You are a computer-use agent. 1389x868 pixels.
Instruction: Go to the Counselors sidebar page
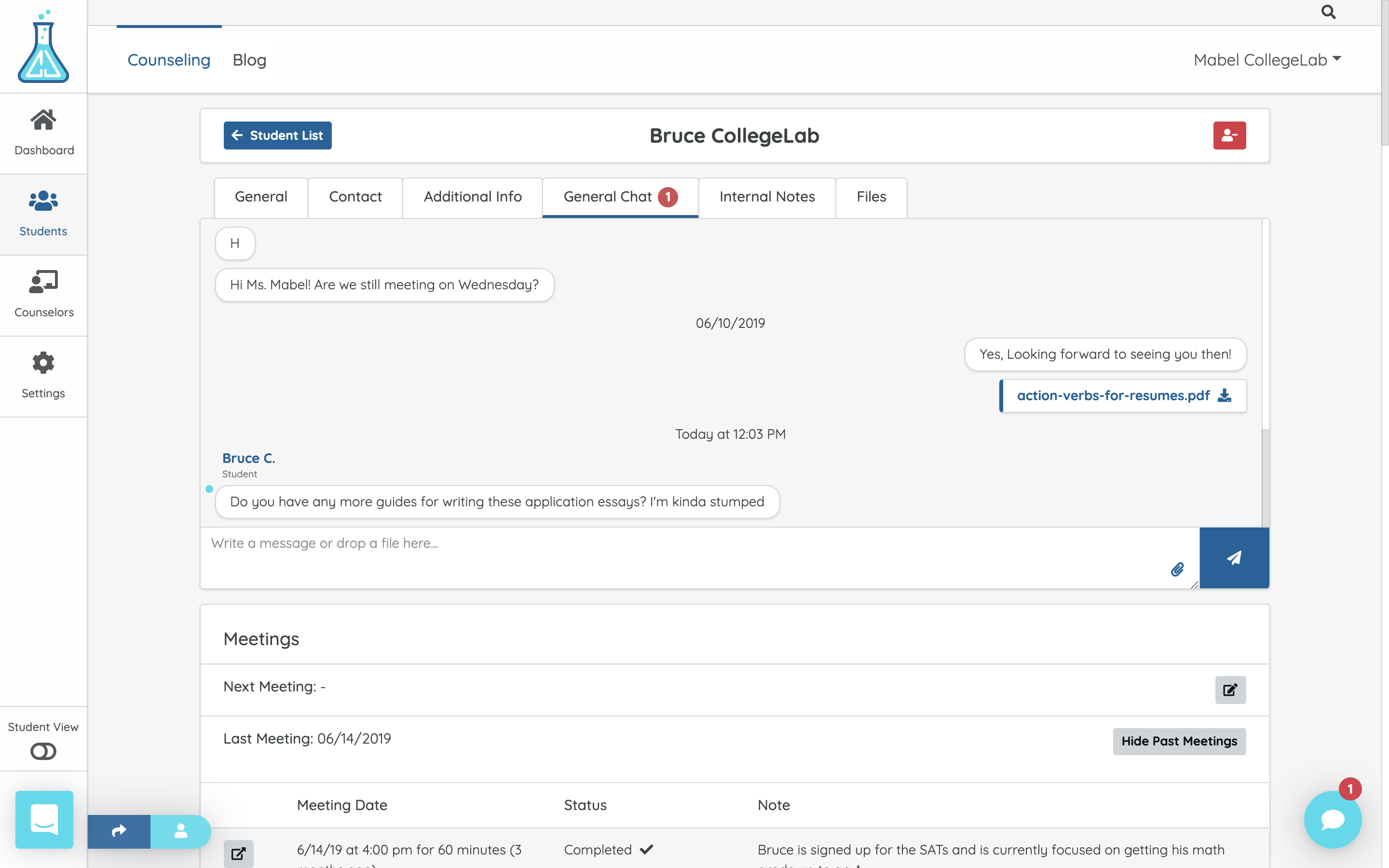(43, 295)
